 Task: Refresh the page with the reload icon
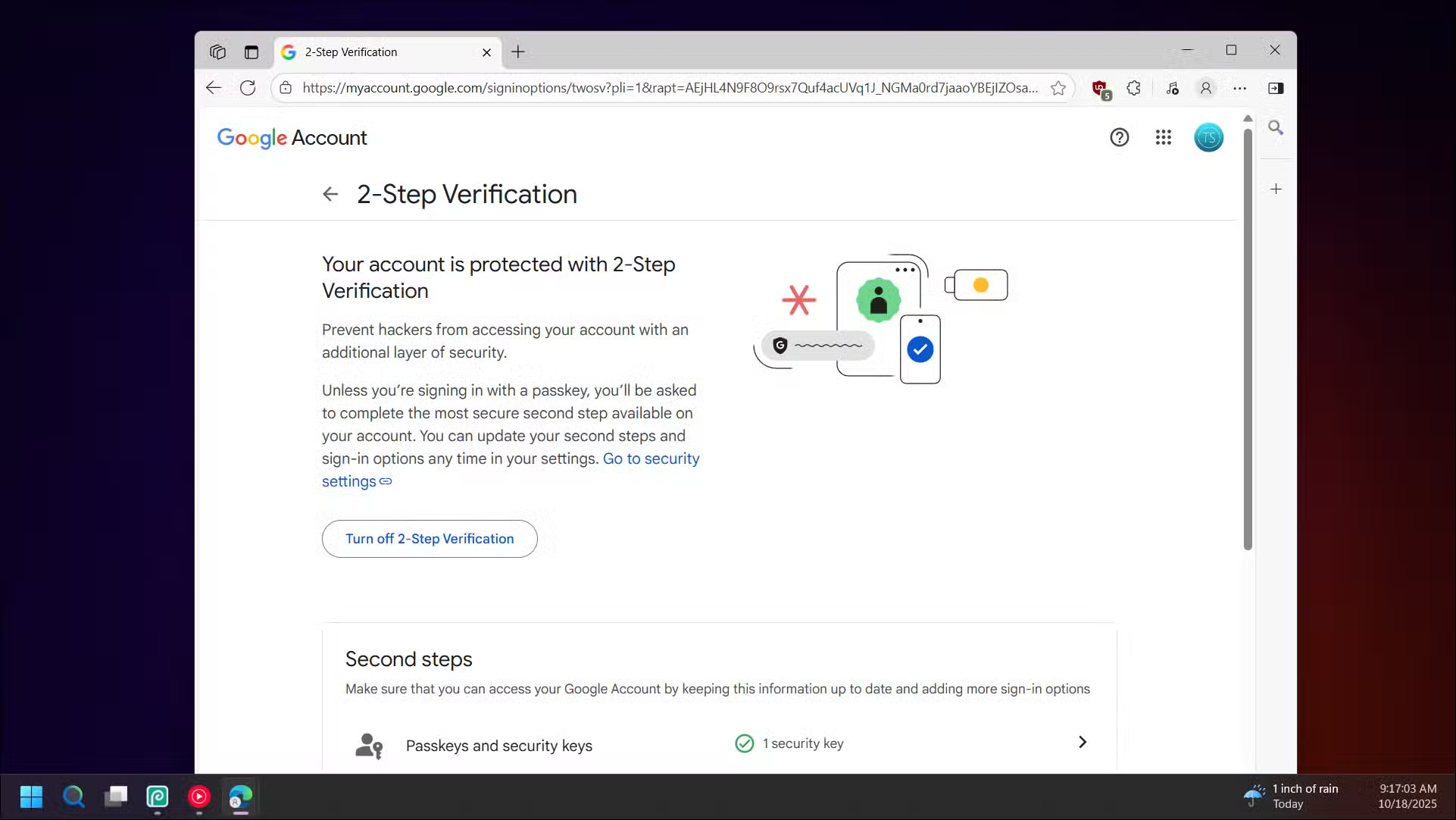[248, 88]
